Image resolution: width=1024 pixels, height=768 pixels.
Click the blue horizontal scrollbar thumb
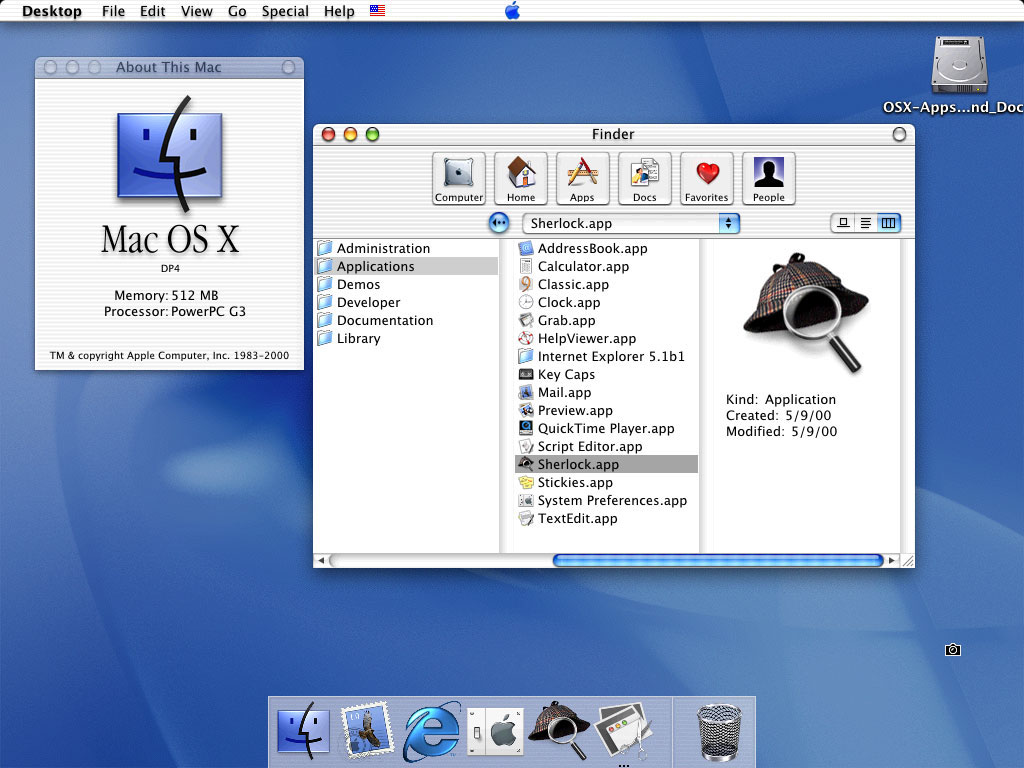point(718,560)
